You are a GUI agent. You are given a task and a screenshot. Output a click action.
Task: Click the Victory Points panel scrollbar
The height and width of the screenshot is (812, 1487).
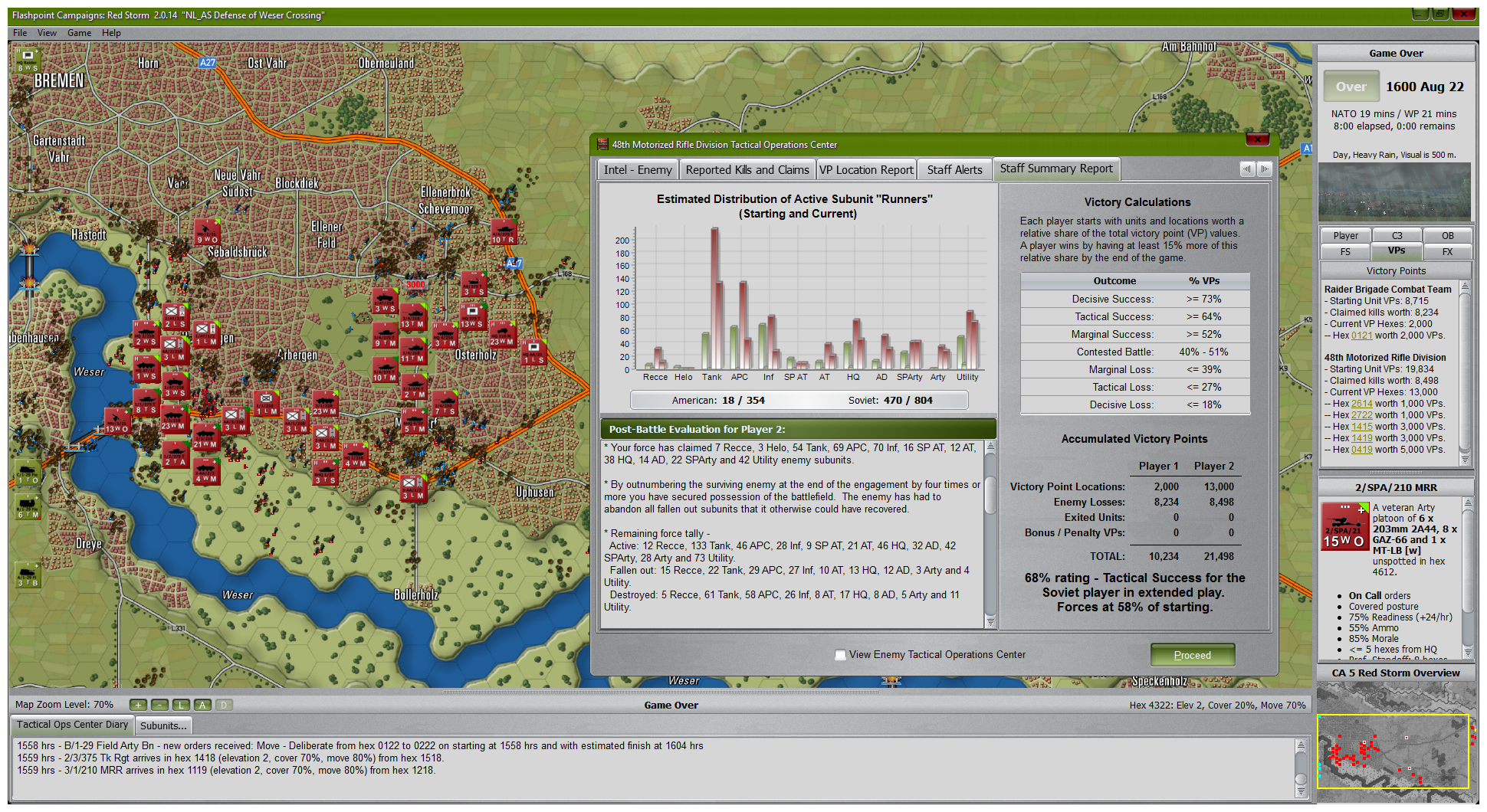click(x=1466, y=373)
